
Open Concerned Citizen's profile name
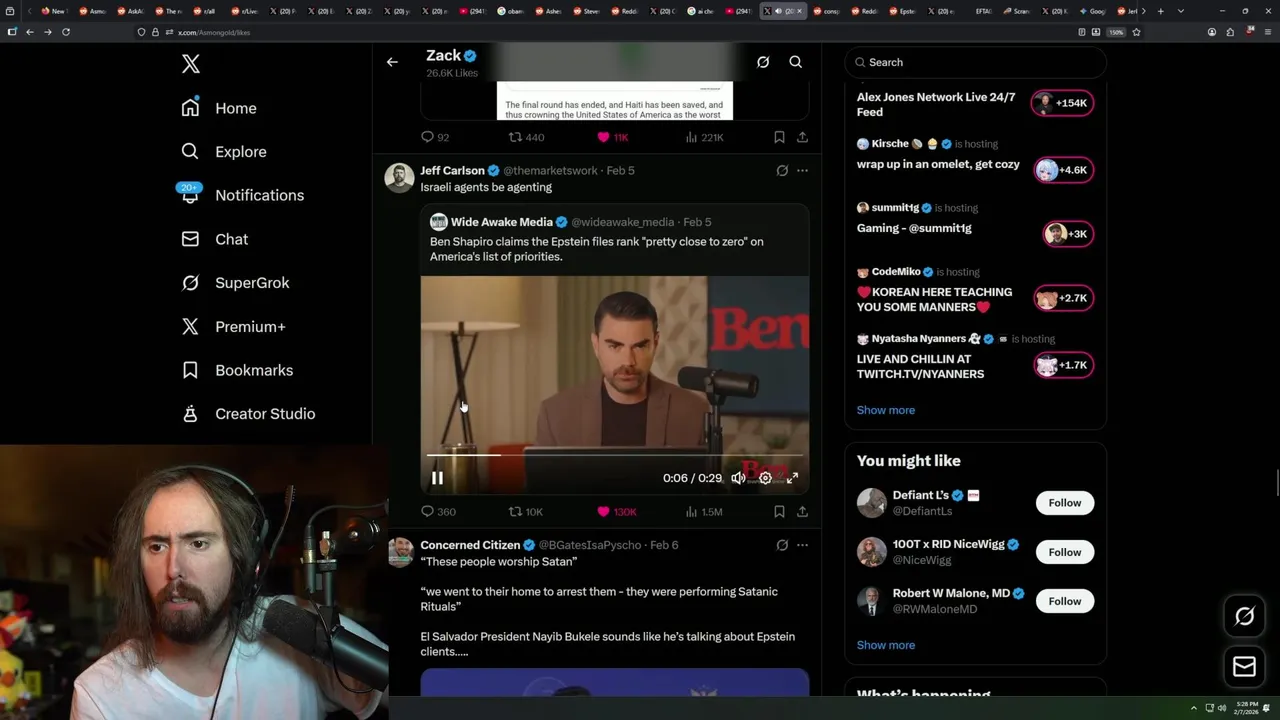[x=470, y=545]
